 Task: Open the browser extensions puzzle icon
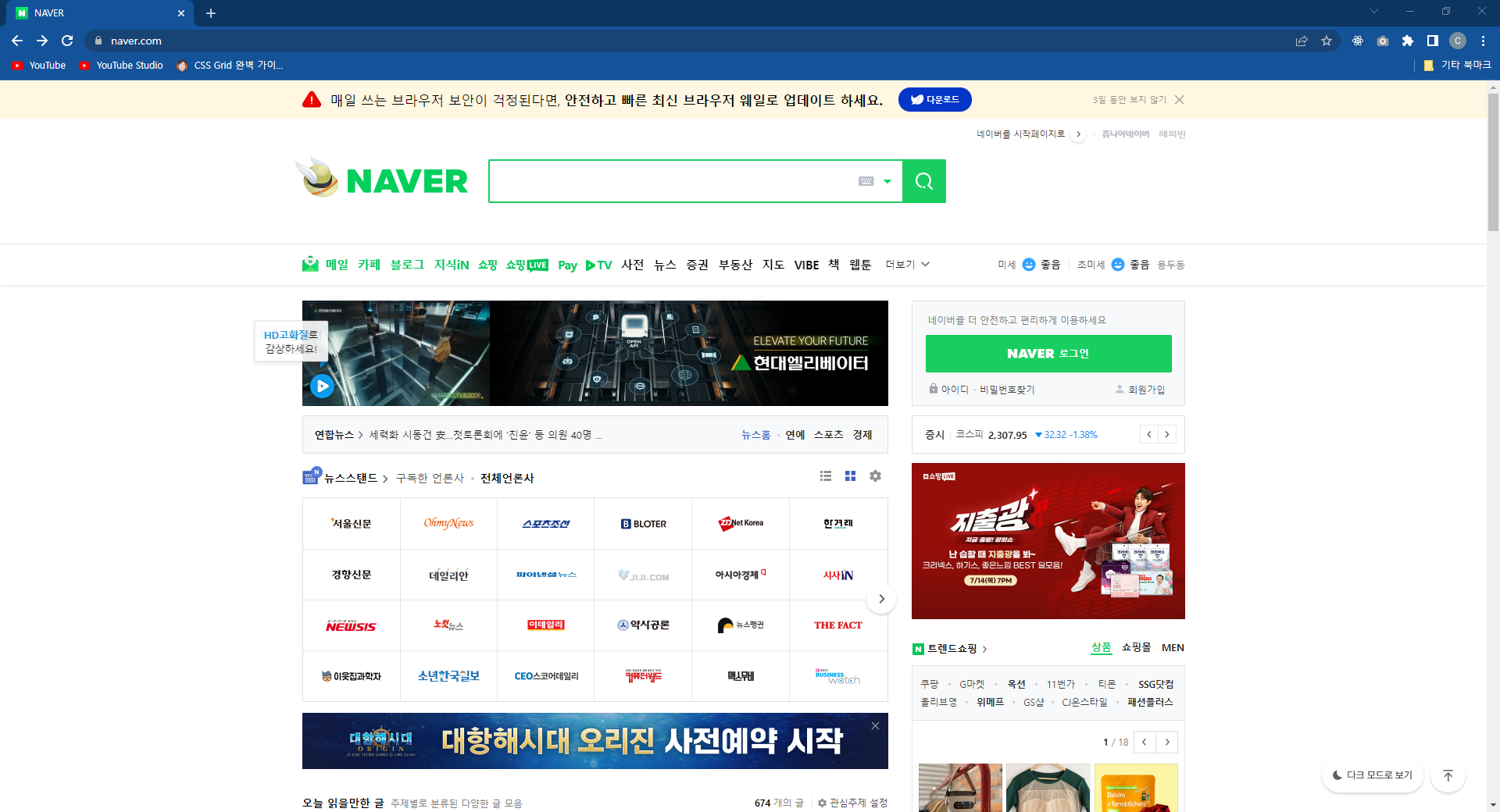pyautogui.click(x=1408, y=41)
